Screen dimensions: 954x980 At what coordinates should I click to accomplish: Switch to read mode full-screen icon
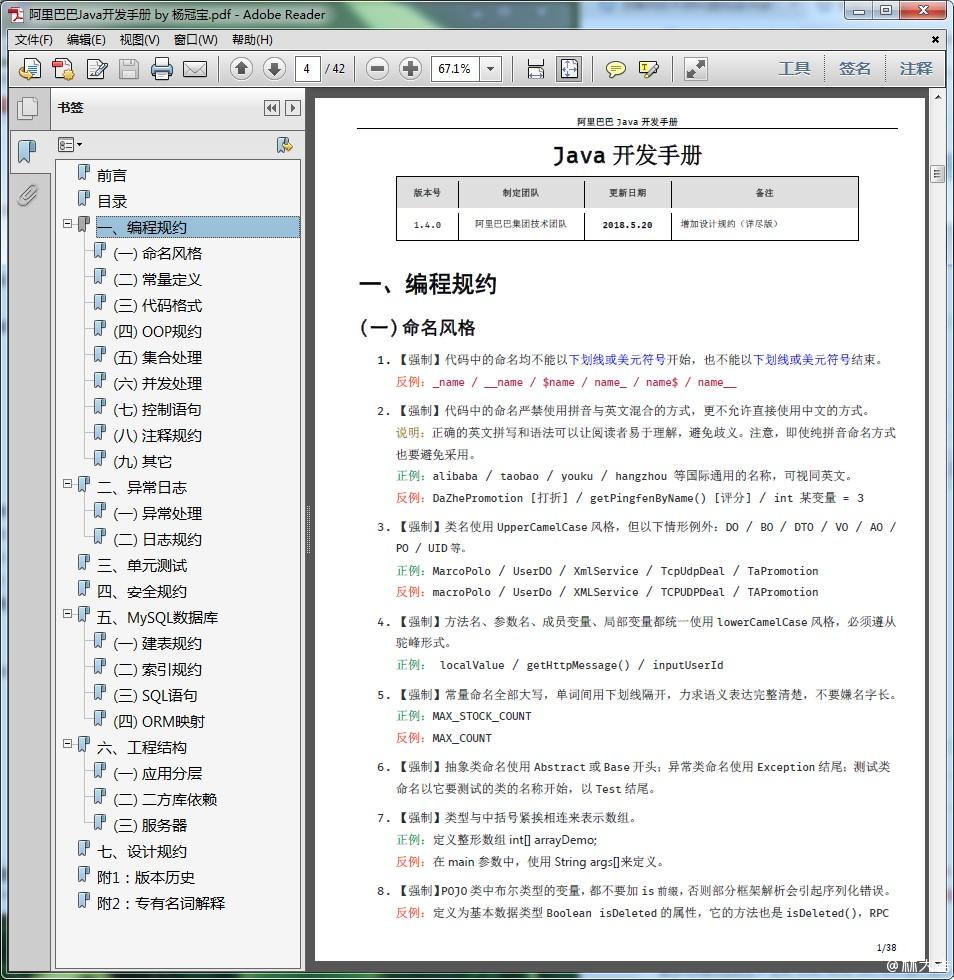(x=696, y=69)
